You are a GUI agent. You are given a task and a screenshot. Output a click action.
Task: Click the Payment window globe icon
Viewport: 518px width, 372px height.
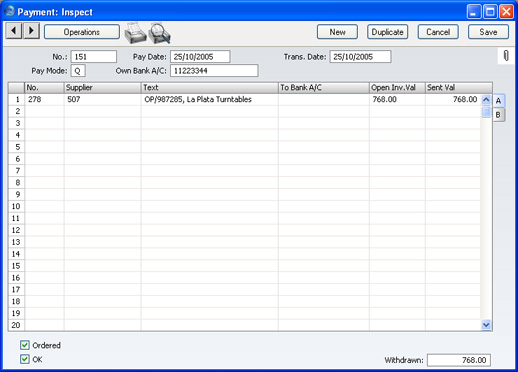pyautogui.click(x=10, y=11)
